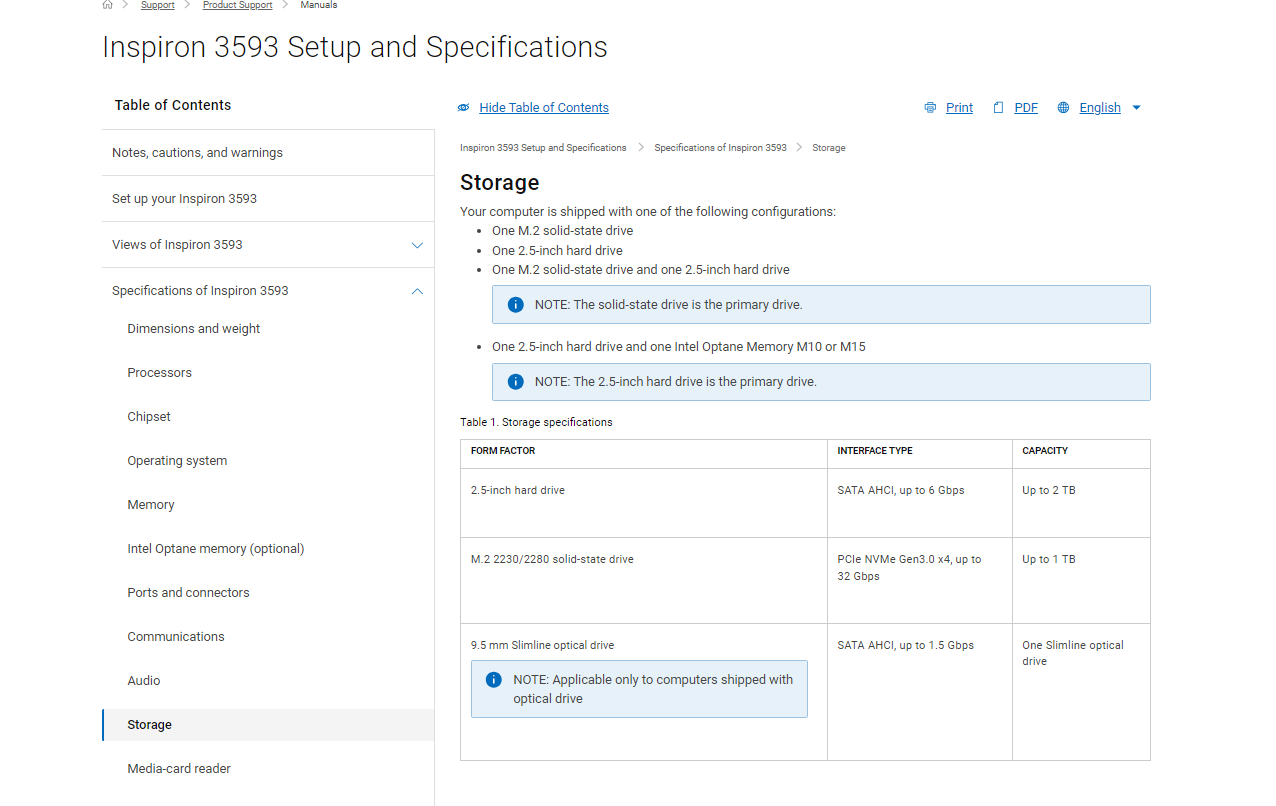Click the home icon in the breadcrumb
The image size is (1276, 806).
coord(108,5)
